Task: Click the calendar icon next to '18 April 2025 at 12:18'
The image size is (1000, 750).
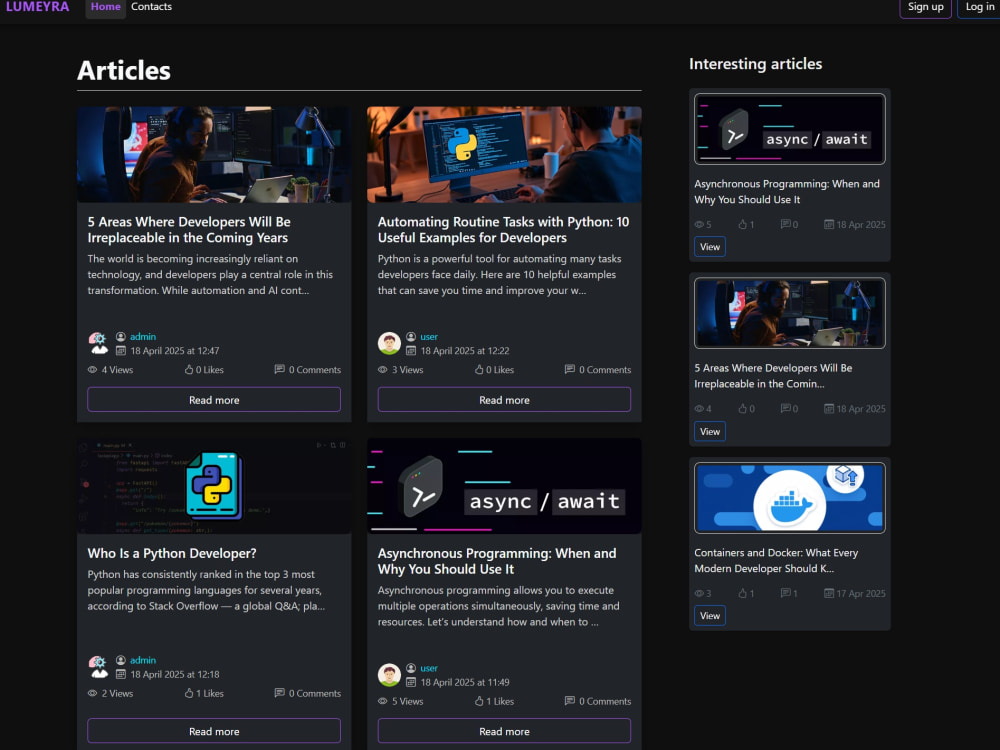Action: [x=121, y=675]
